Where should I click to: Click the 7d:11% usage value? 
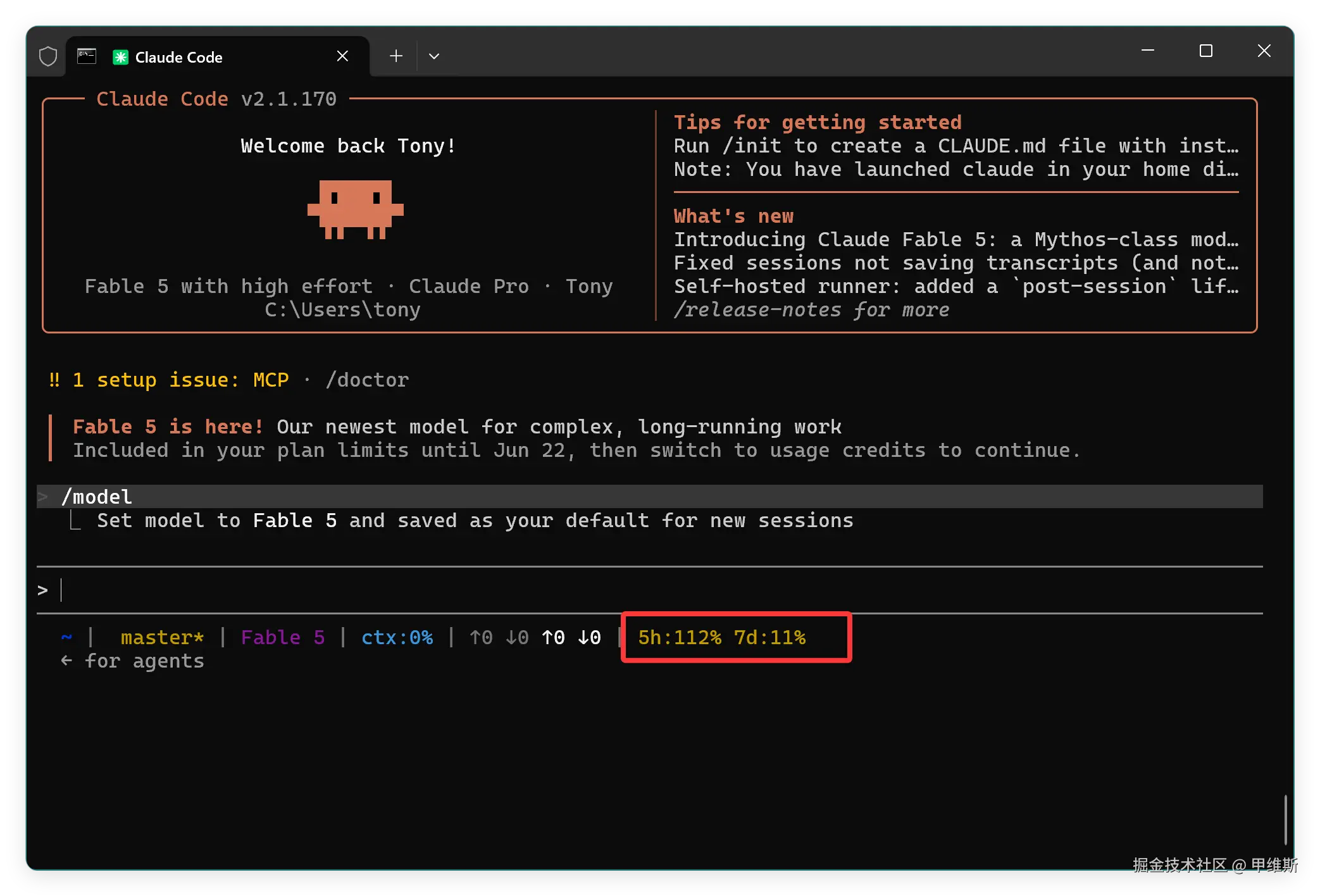(x=770, y=637)
